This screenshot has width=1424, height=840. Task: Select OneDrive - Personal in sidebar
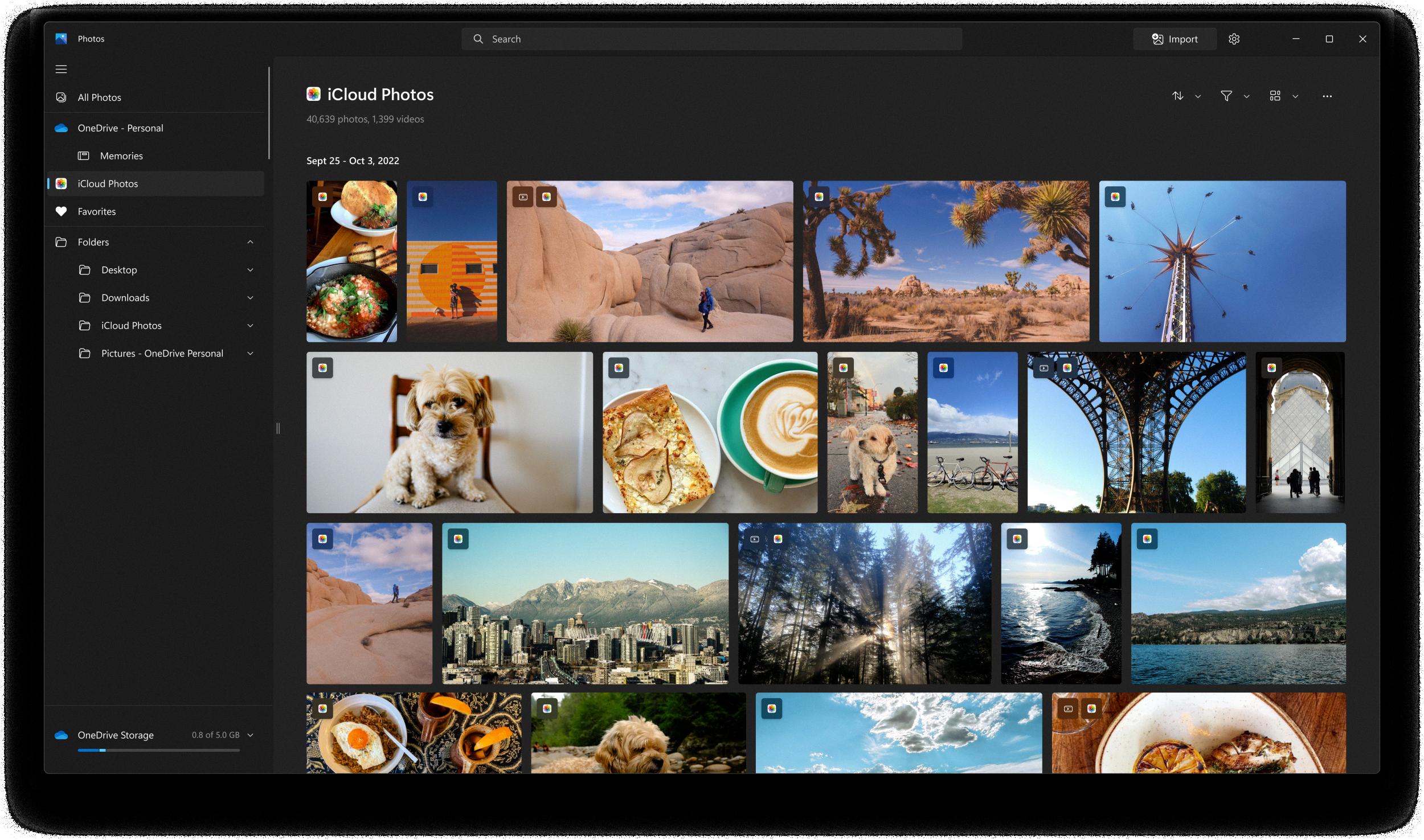click(156, 128)
